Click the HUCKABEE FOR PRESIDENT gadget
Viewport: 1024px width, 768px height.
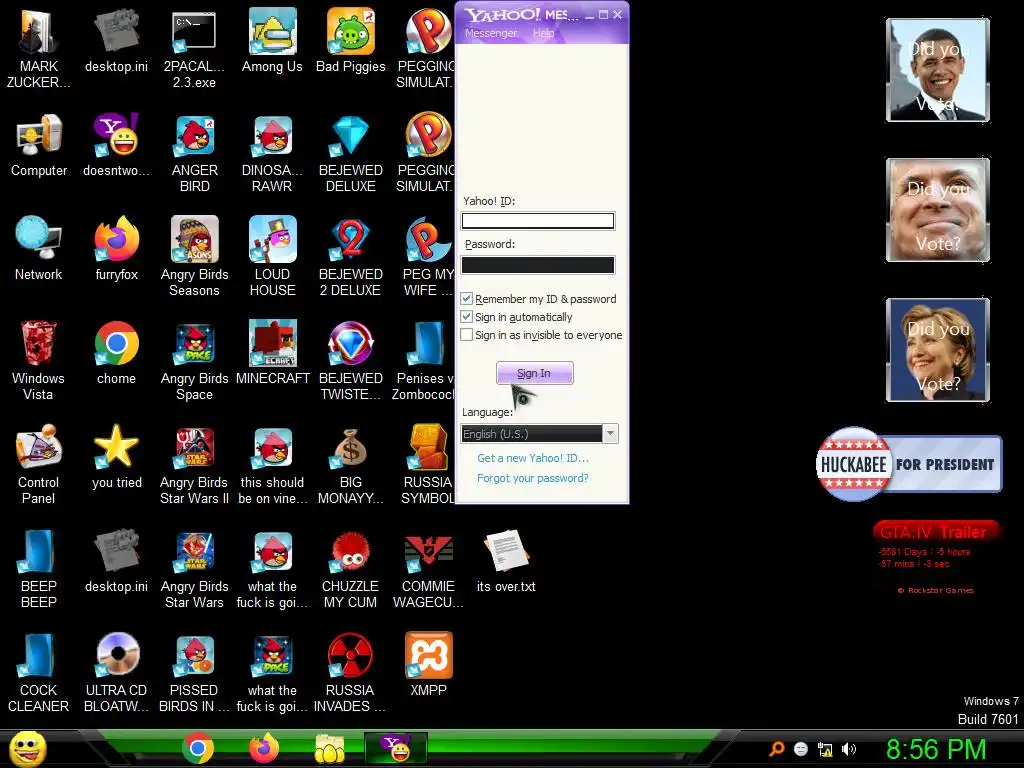908,464
